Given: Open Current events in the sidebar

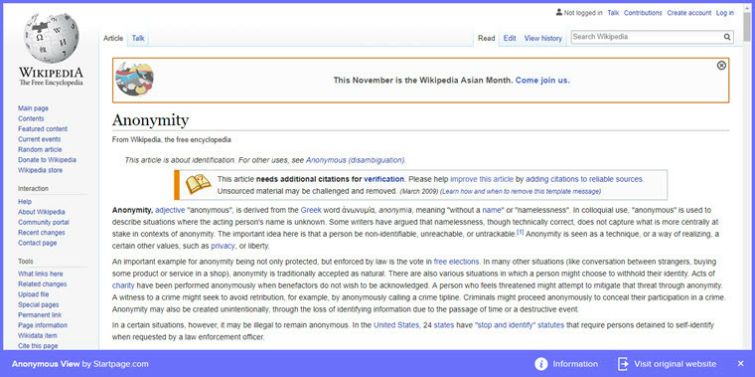Looking at the screenshot, I should pos(39,139).
